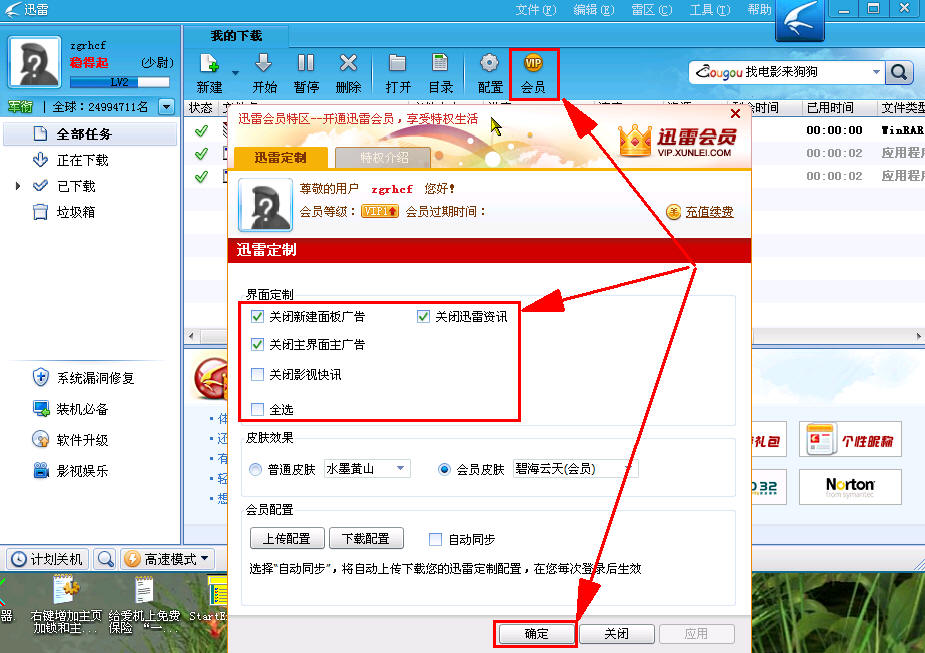Click the Xunlei bird logo at top right
Viewport: 925px width, 653px height.
pyautogui.click(x=800, y=21)
